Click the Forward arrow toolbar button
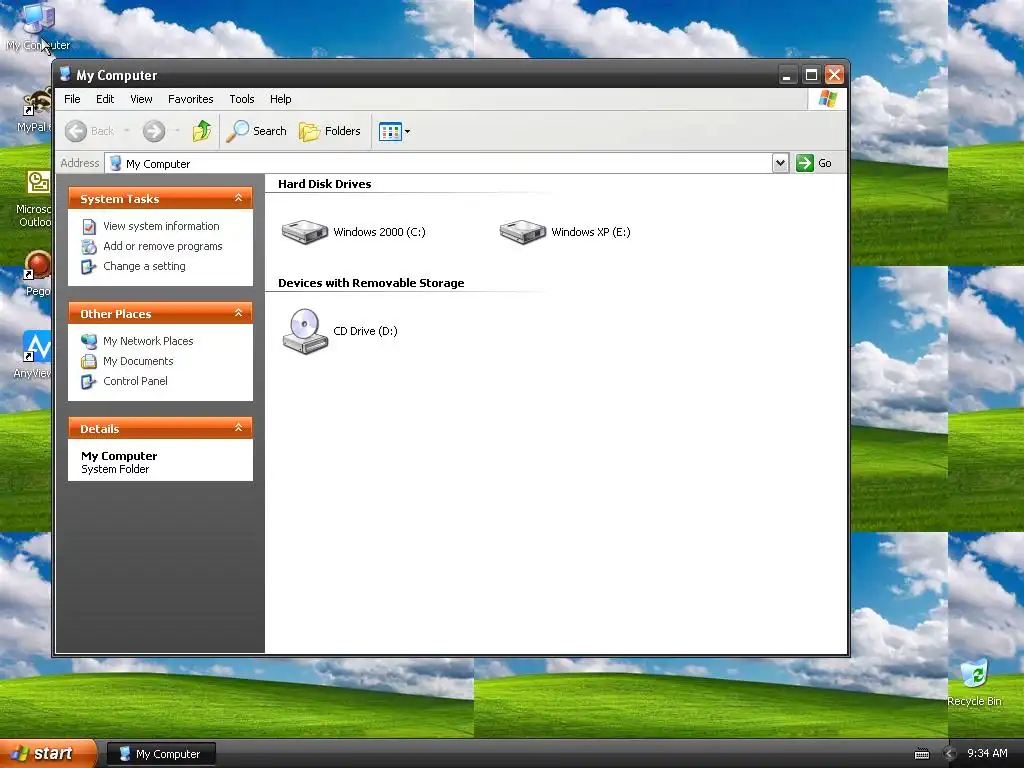The width and height of the screenshot is (1024, 768). point(154,131)
